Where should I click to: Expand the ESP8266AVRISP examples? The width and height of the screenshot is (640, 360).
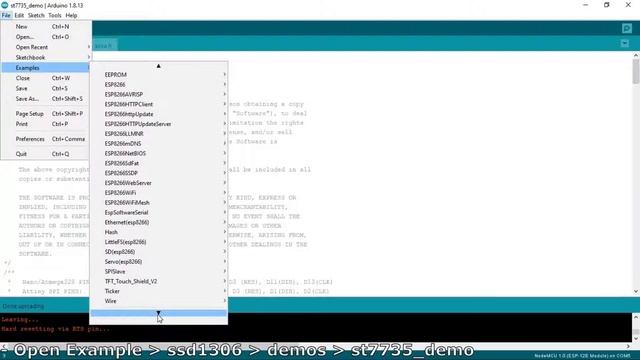click(159, 94)
